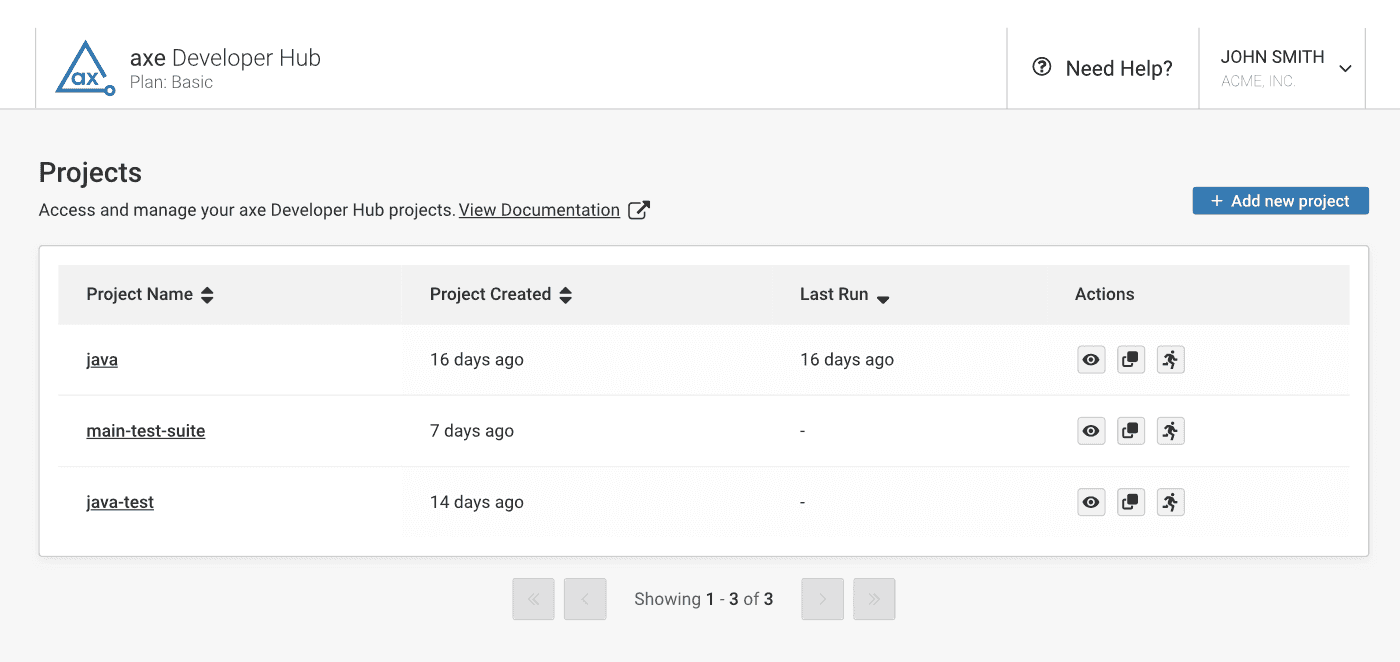
Task: Click the Need Help question mark icon
Action: tap(1042, 67)
